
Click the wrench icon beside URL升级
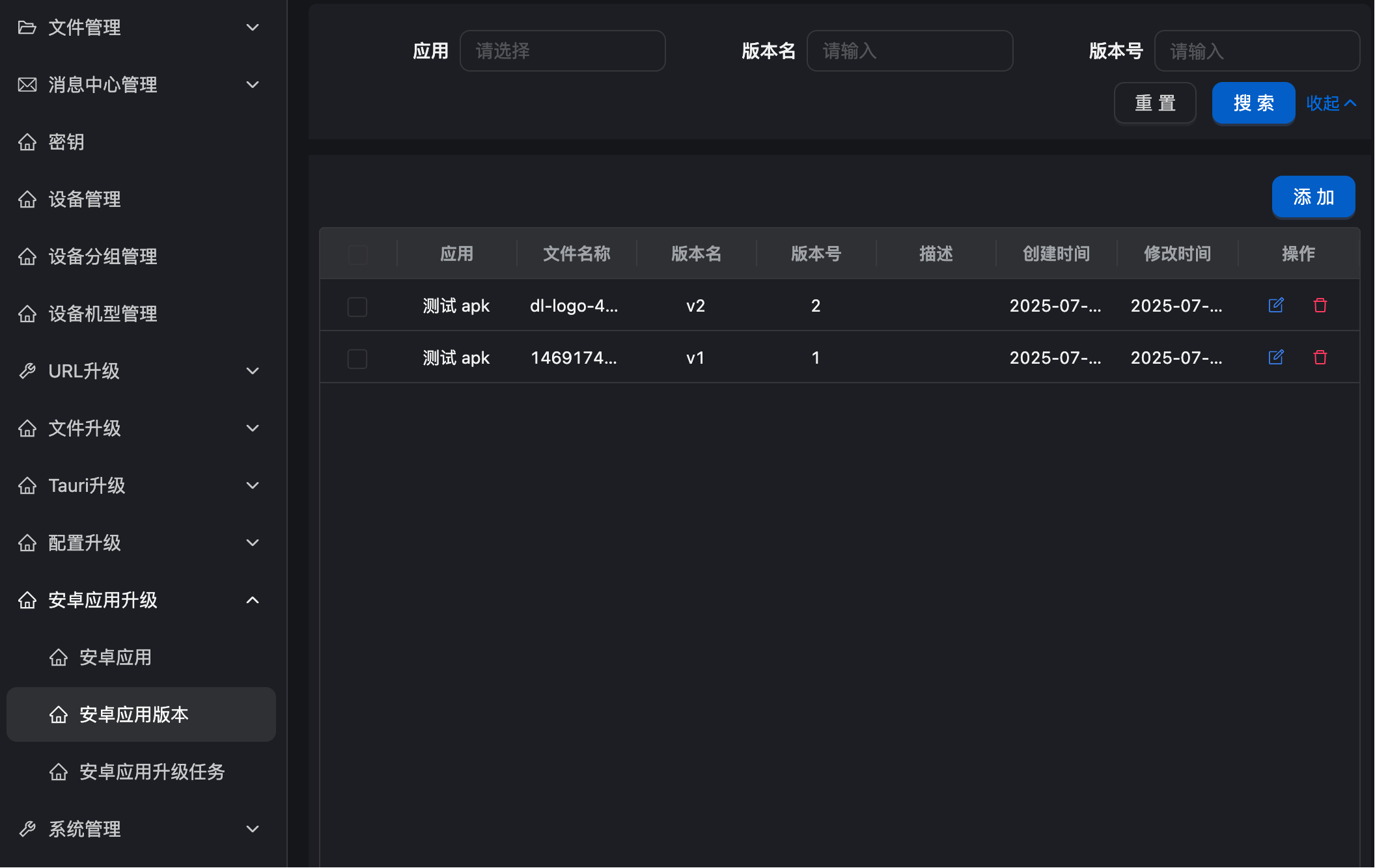27,371
